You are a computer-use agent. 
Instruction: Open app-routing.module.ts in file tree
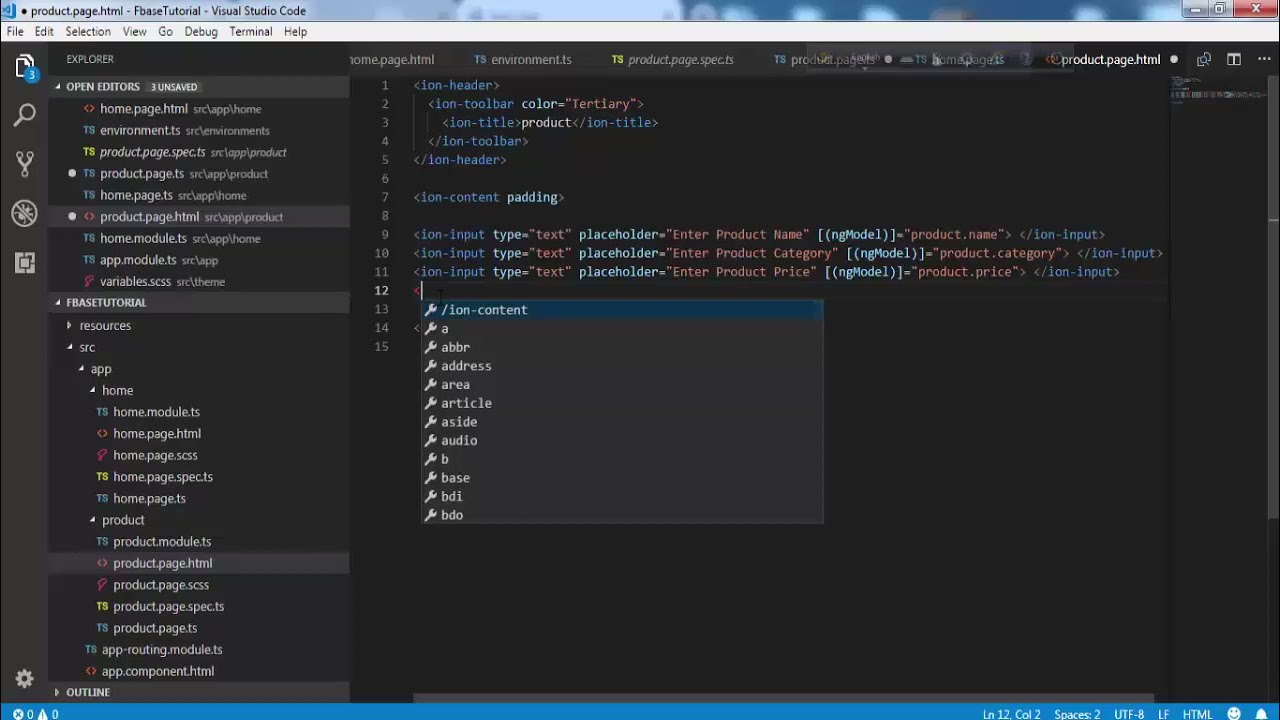click(199, 650)
